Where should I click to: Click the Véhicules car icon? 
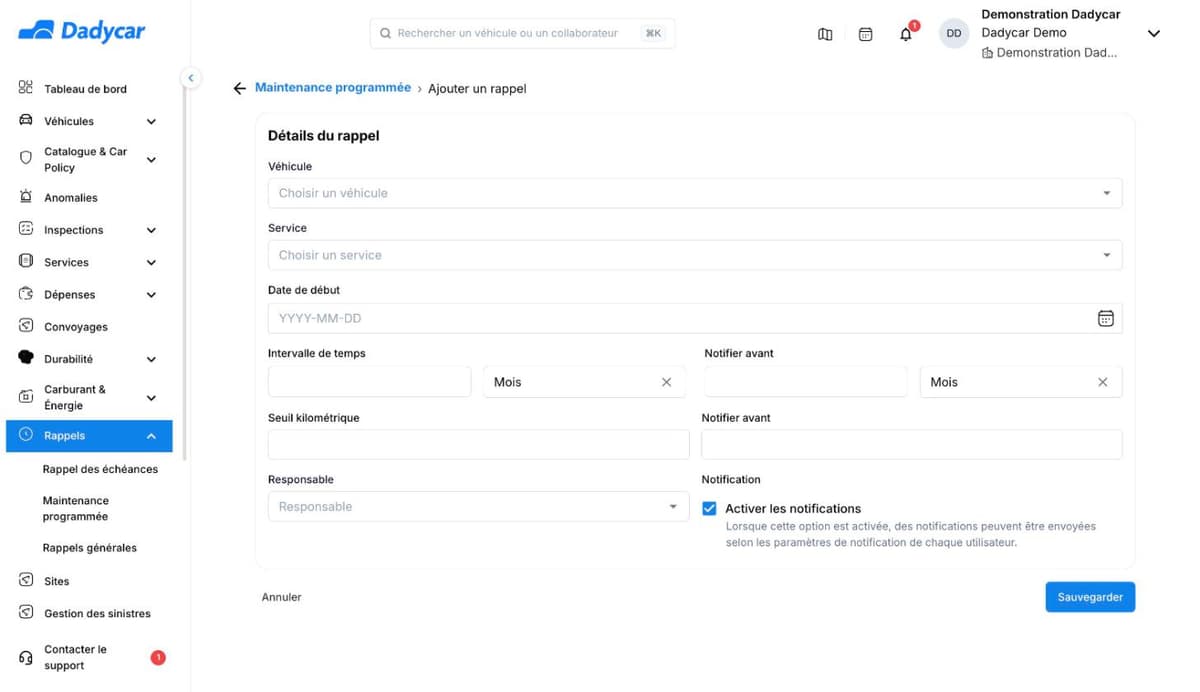(x=26, y=120)
